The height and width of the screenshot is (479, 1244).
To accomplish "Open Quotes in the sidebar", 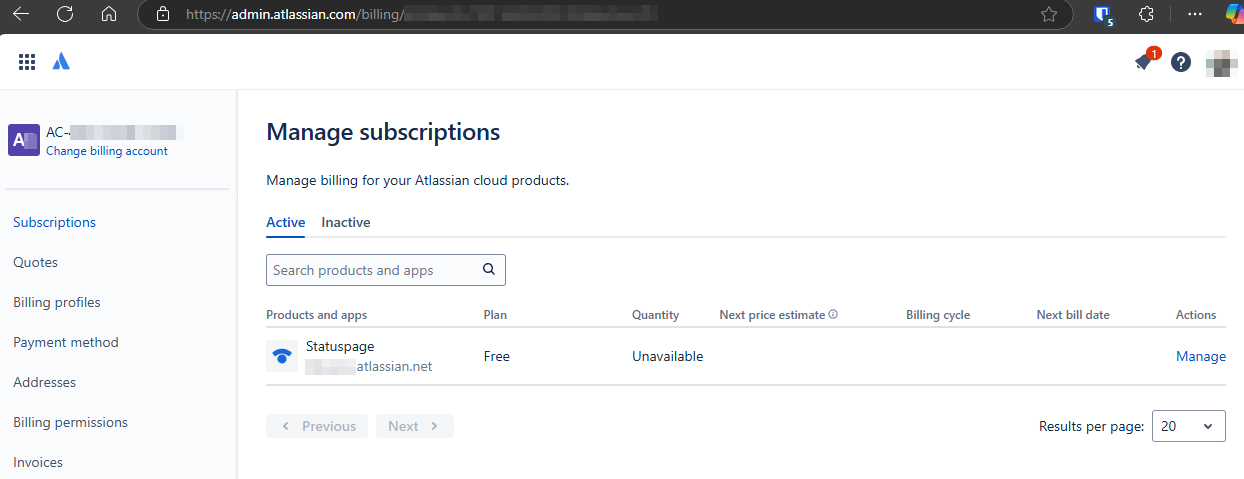I will tap(35, 262).
